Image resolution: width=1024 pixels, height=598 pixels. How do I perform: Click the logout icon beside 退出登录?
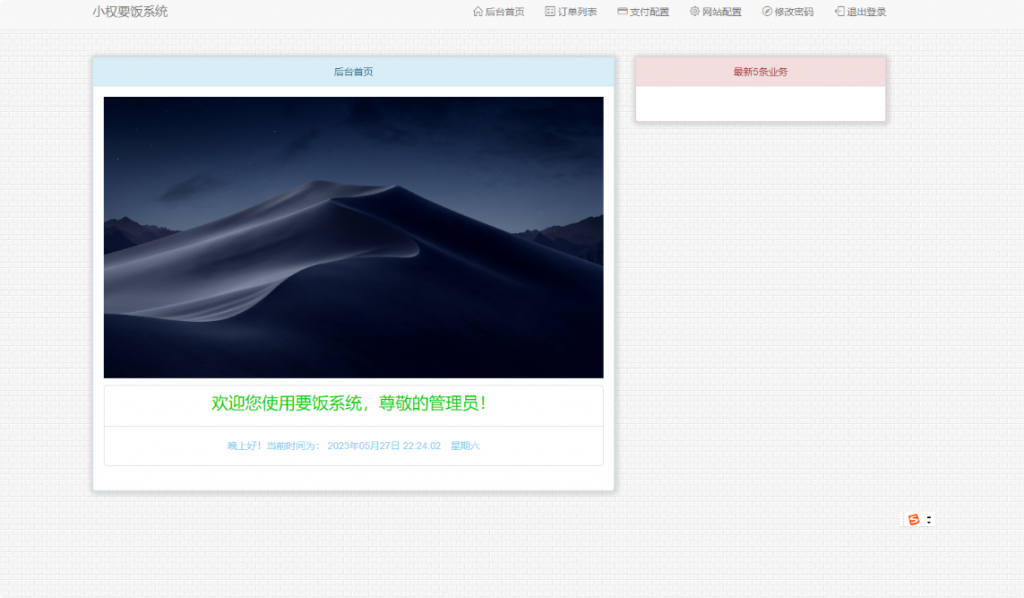tap(840, 11)
